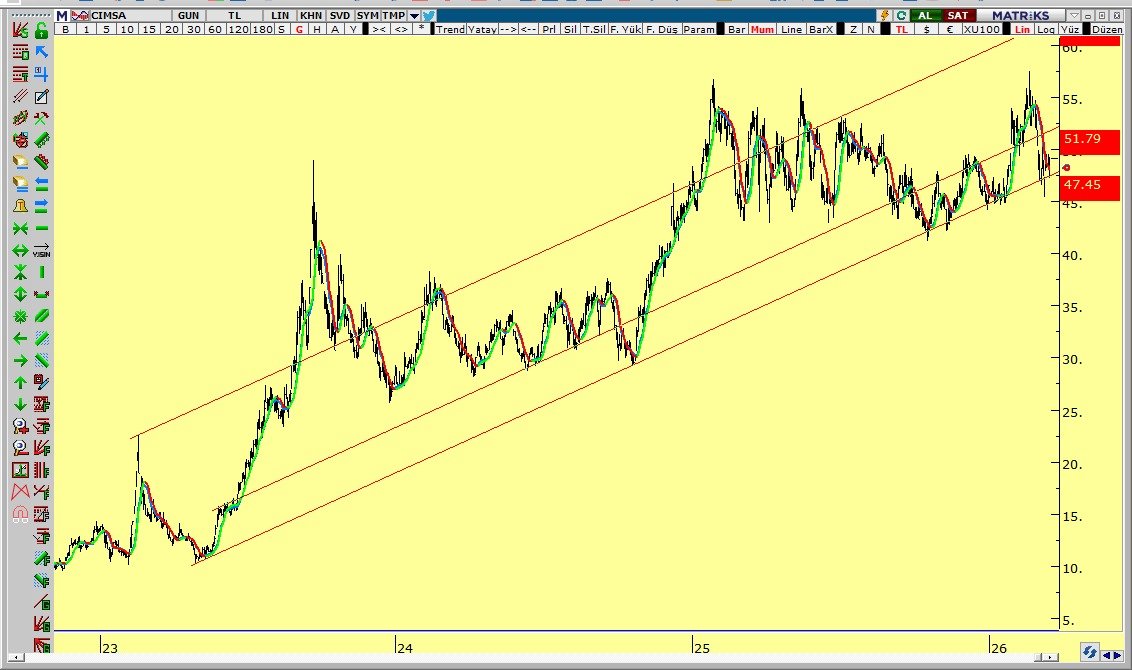Click the red 47.45 price label
Screen dimensions: 1132x670
tap(1090, 188)
